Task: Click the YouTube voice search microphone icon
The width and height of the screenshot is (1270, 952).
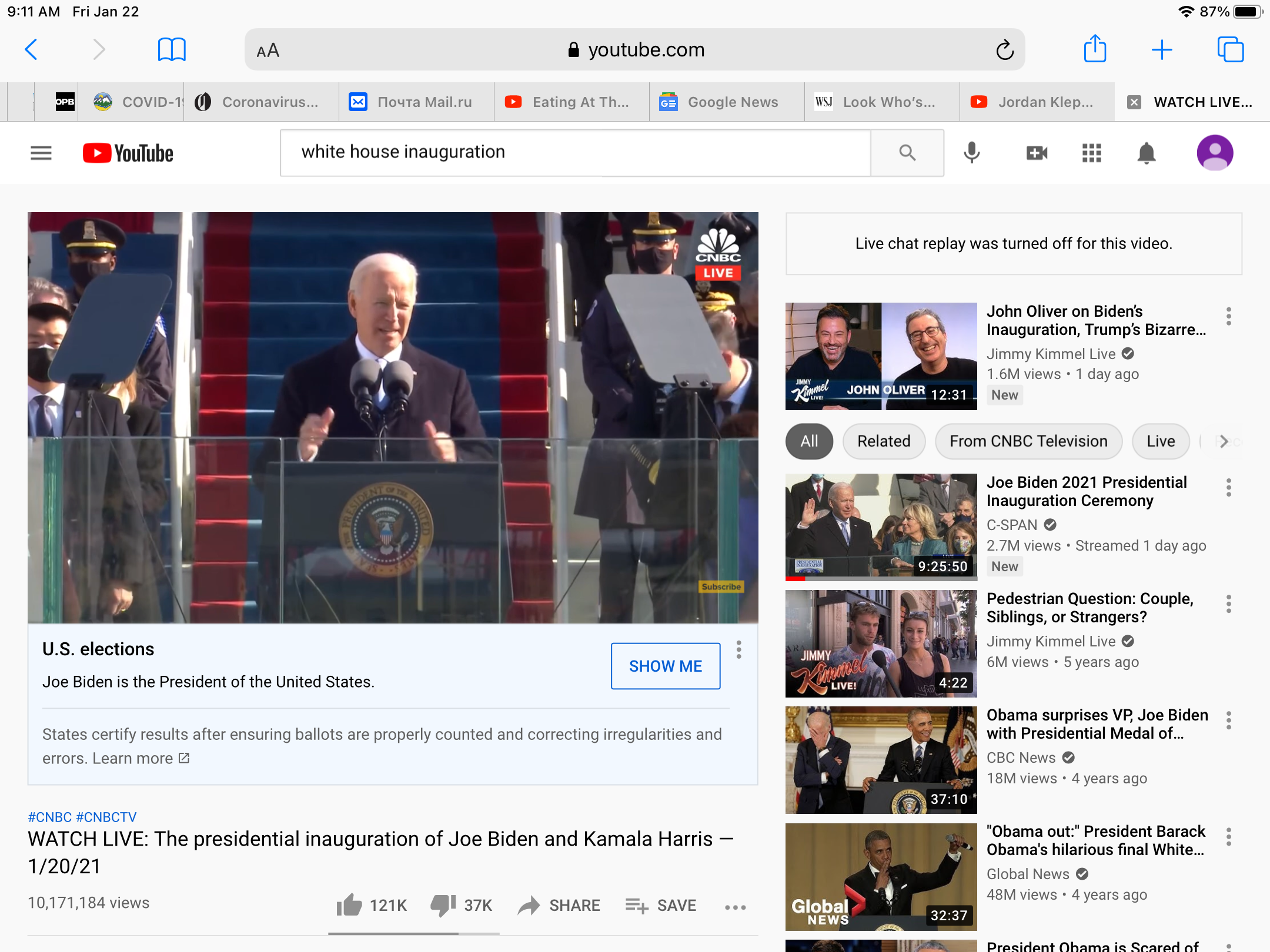Action: pos(972,153)
